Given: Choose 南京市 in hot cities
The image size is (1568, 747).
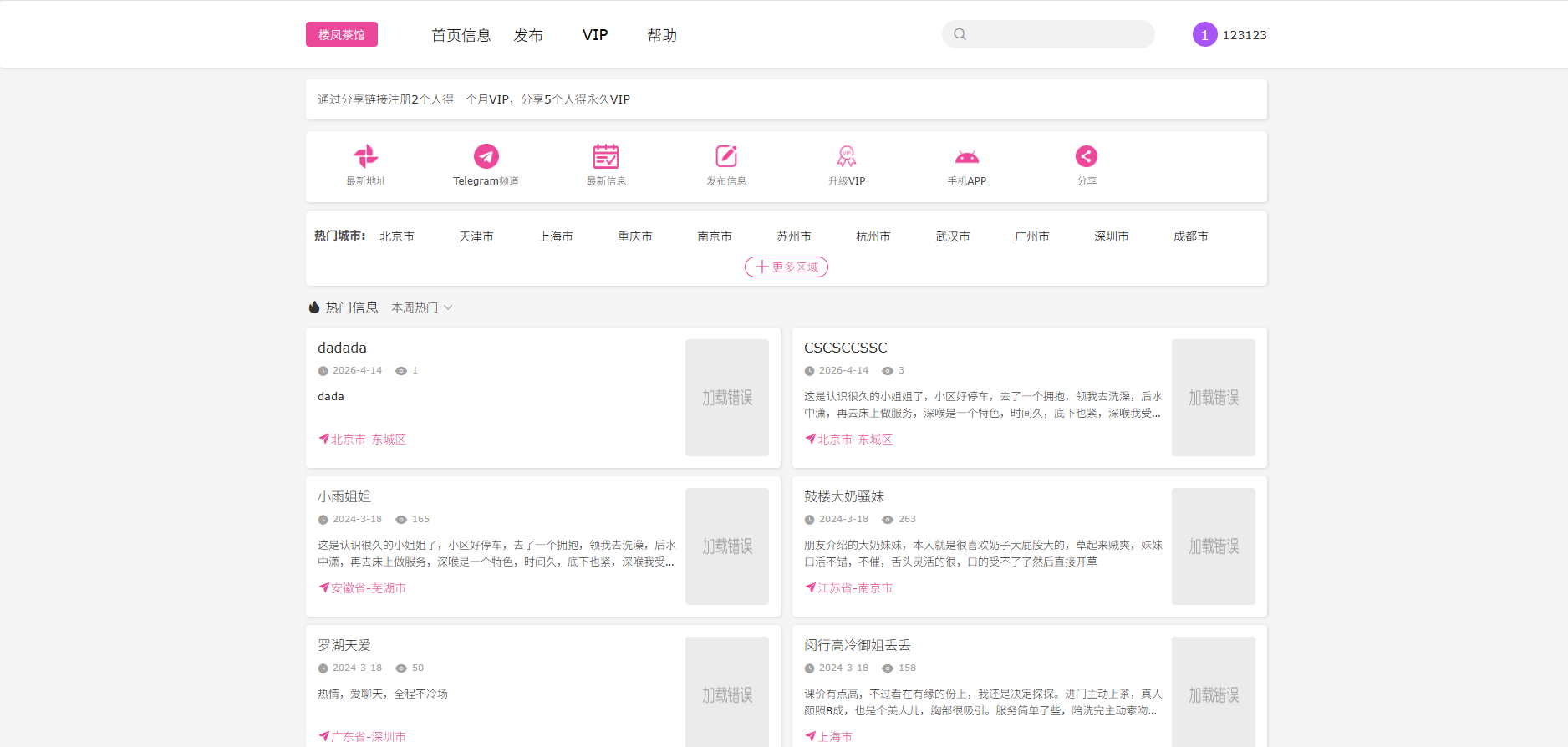Looking at the screenshot, I should (x=715, y=236).
